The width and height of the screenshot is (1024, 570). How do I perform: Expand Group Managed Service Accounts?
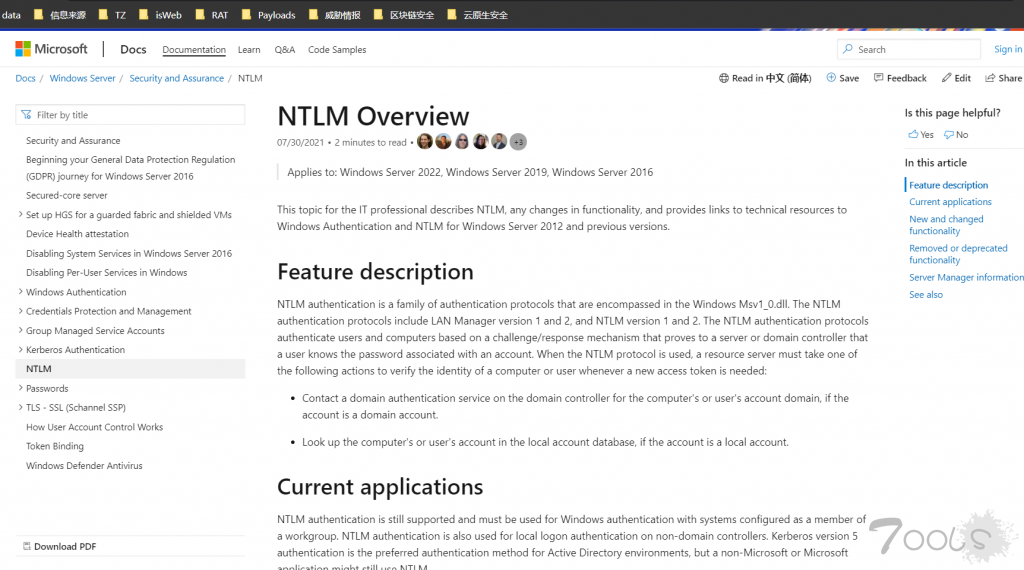pyautogui.click(x=20, y=330)
